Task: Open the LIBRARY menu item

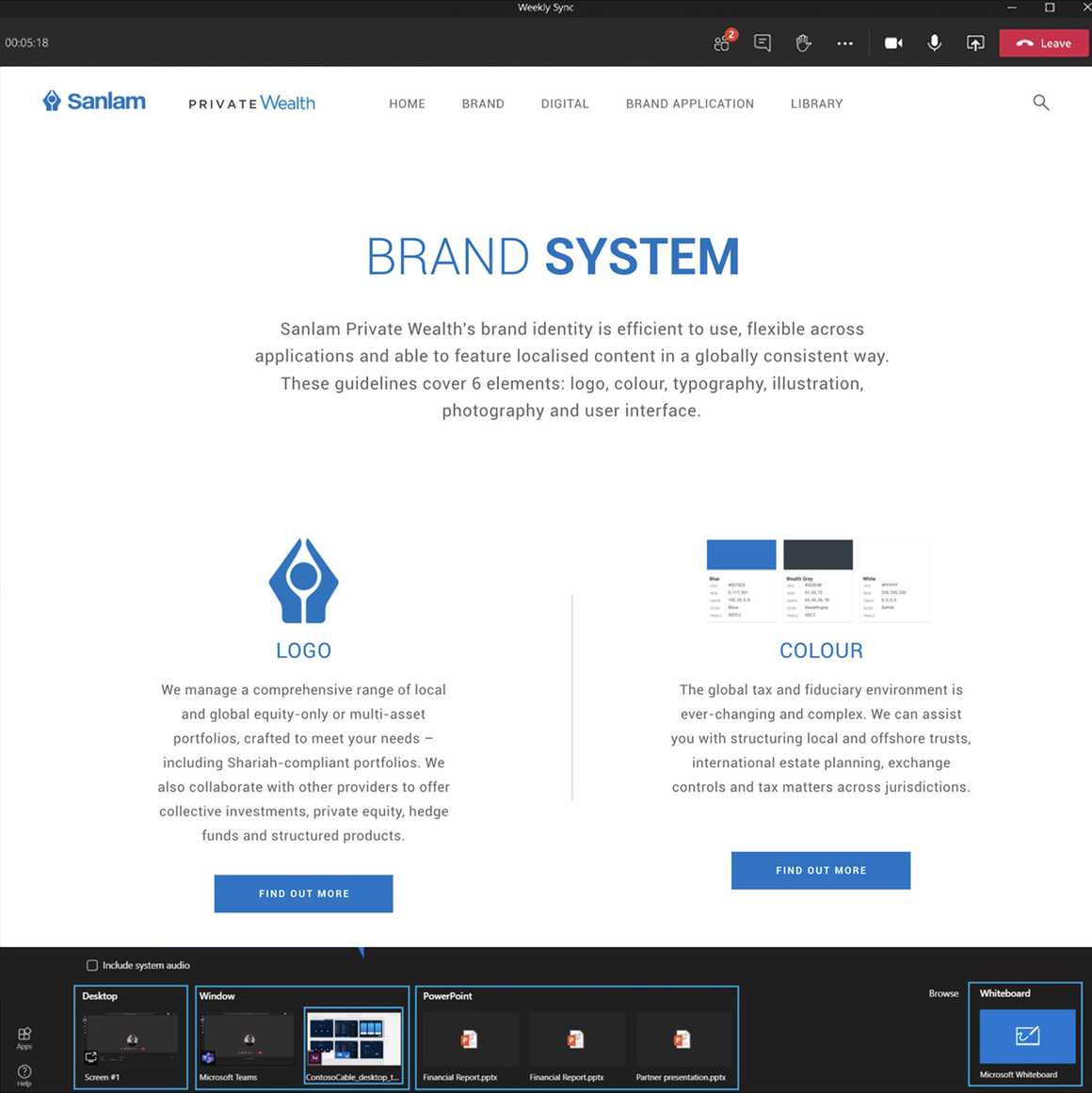Action: [x=817, y=104]
